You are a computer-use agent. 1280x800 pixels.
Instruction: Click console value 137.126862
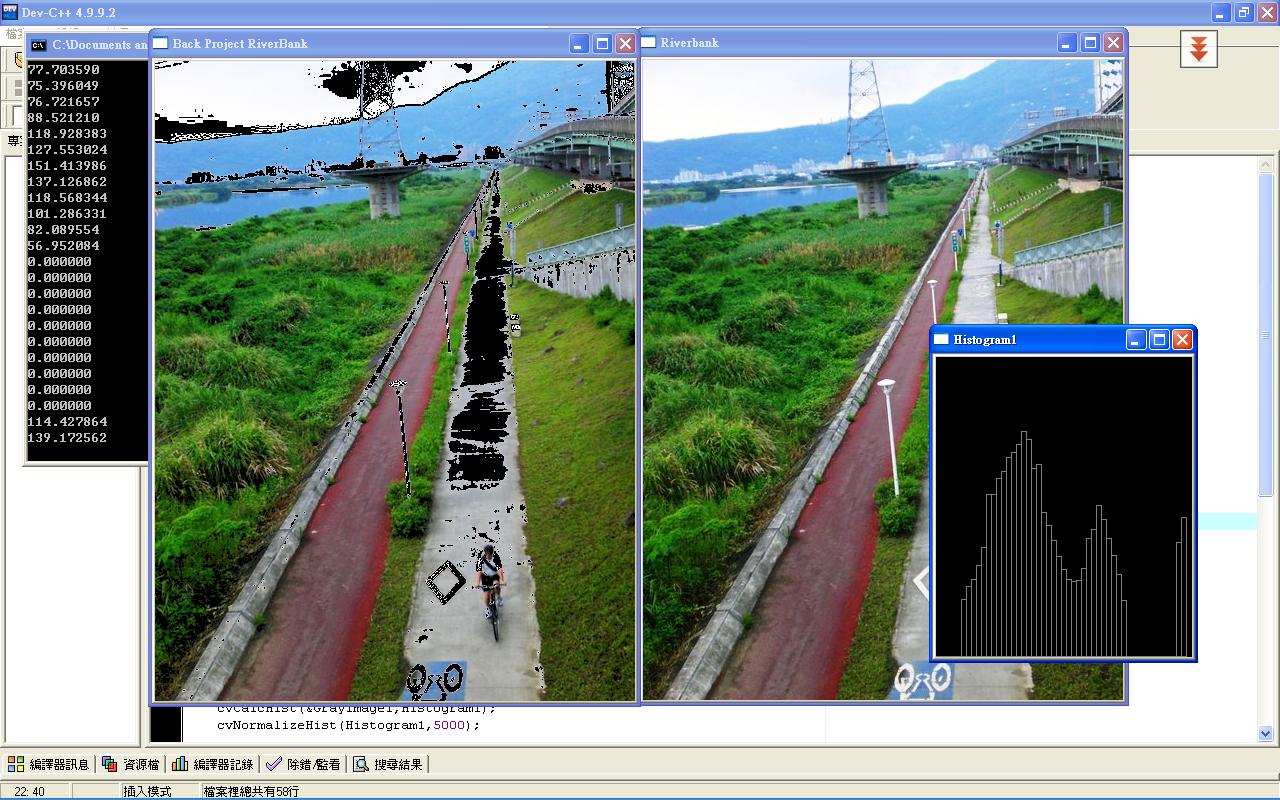click(x=67, y=182)
